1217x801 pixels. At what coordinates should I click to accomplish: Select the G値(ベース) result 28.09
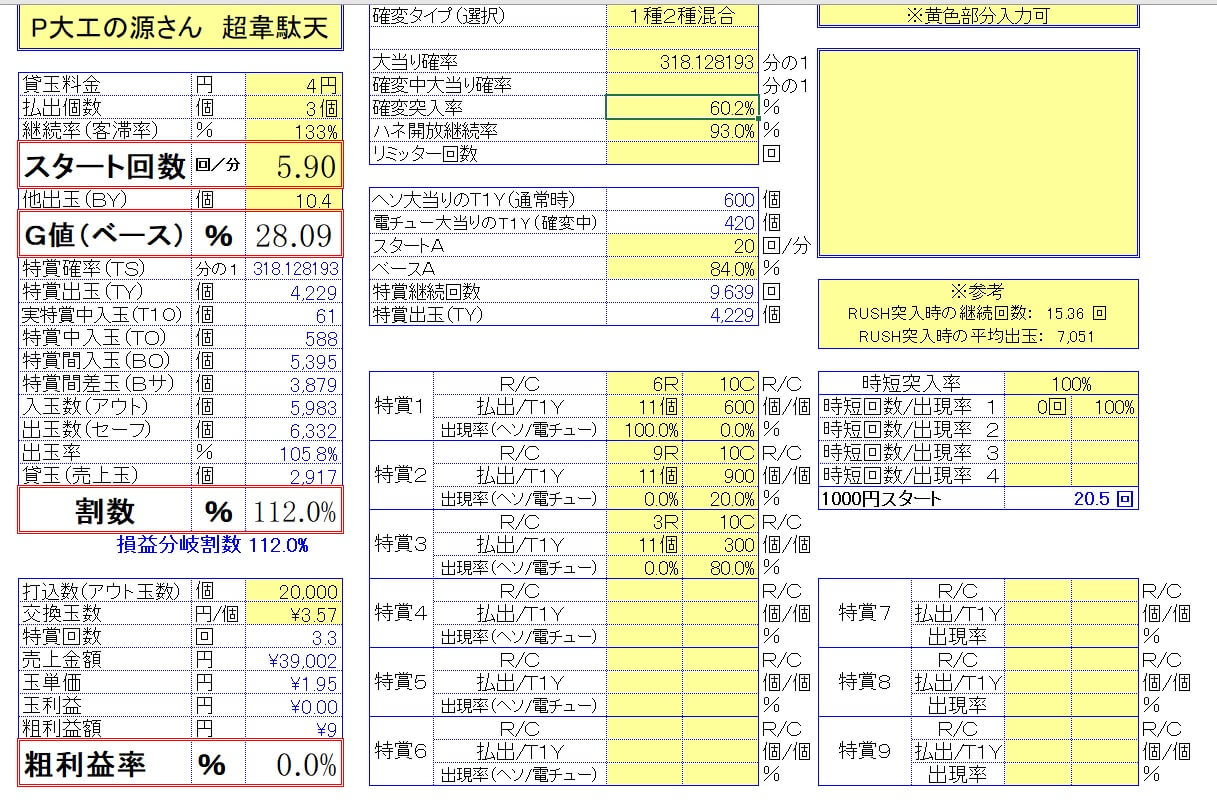tap(293, 235)
